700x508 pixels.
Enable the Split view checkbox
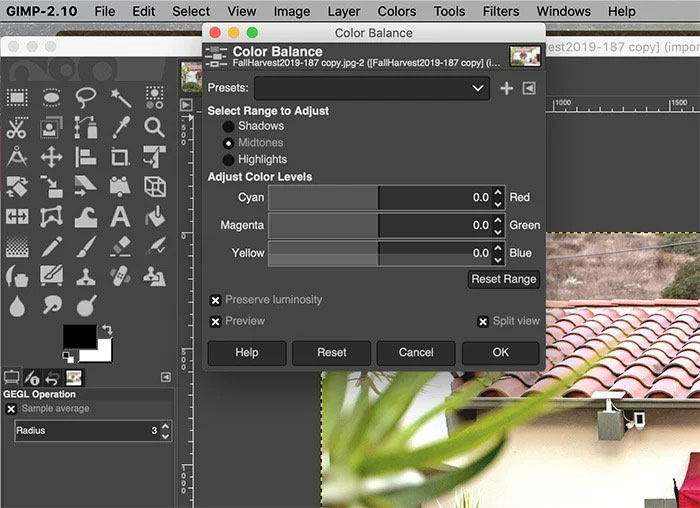(x=483, y=321)
